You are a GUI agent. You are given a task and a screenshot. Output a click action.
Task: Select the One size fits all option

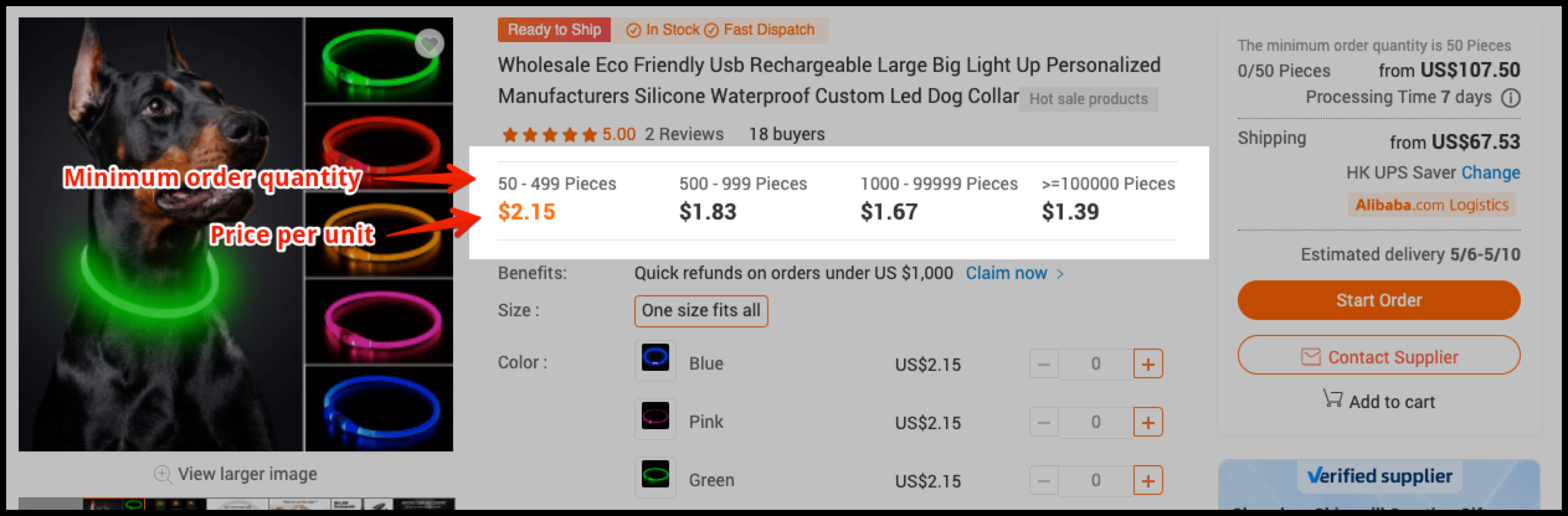700,311
